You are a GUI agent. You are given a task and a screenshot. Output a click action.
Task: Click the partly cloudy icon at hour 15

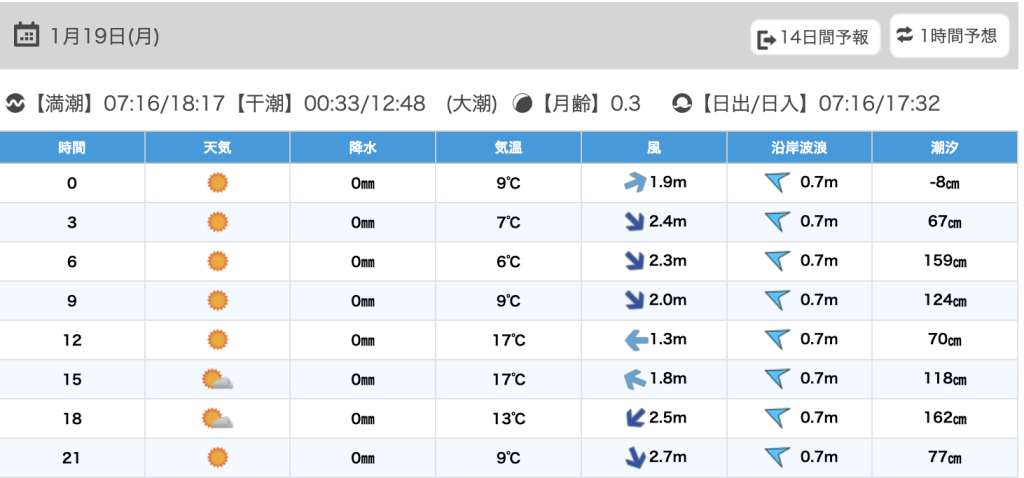coord(217,379)
